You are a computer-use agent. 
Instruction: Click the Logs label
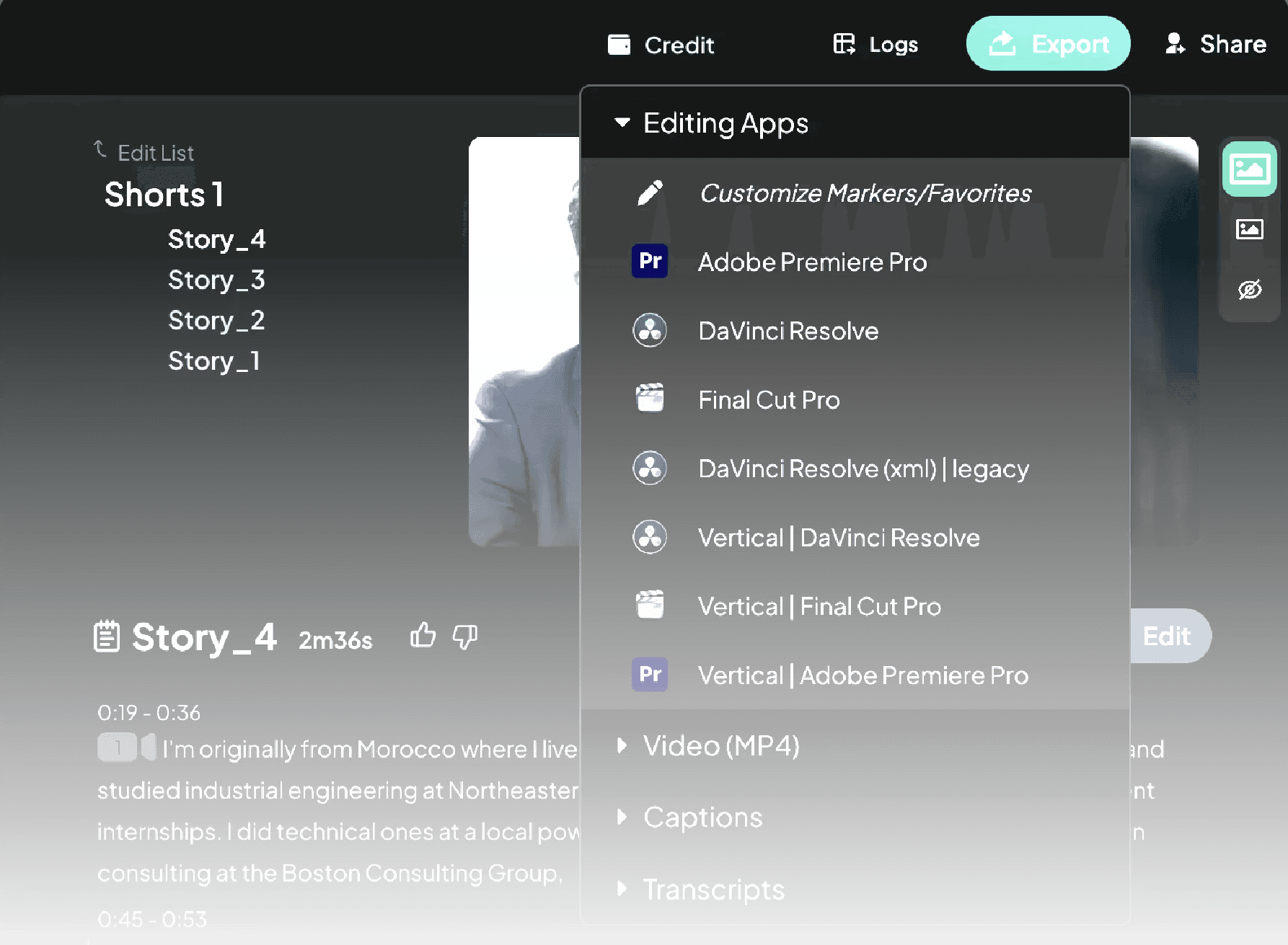(x=894, y=45)
